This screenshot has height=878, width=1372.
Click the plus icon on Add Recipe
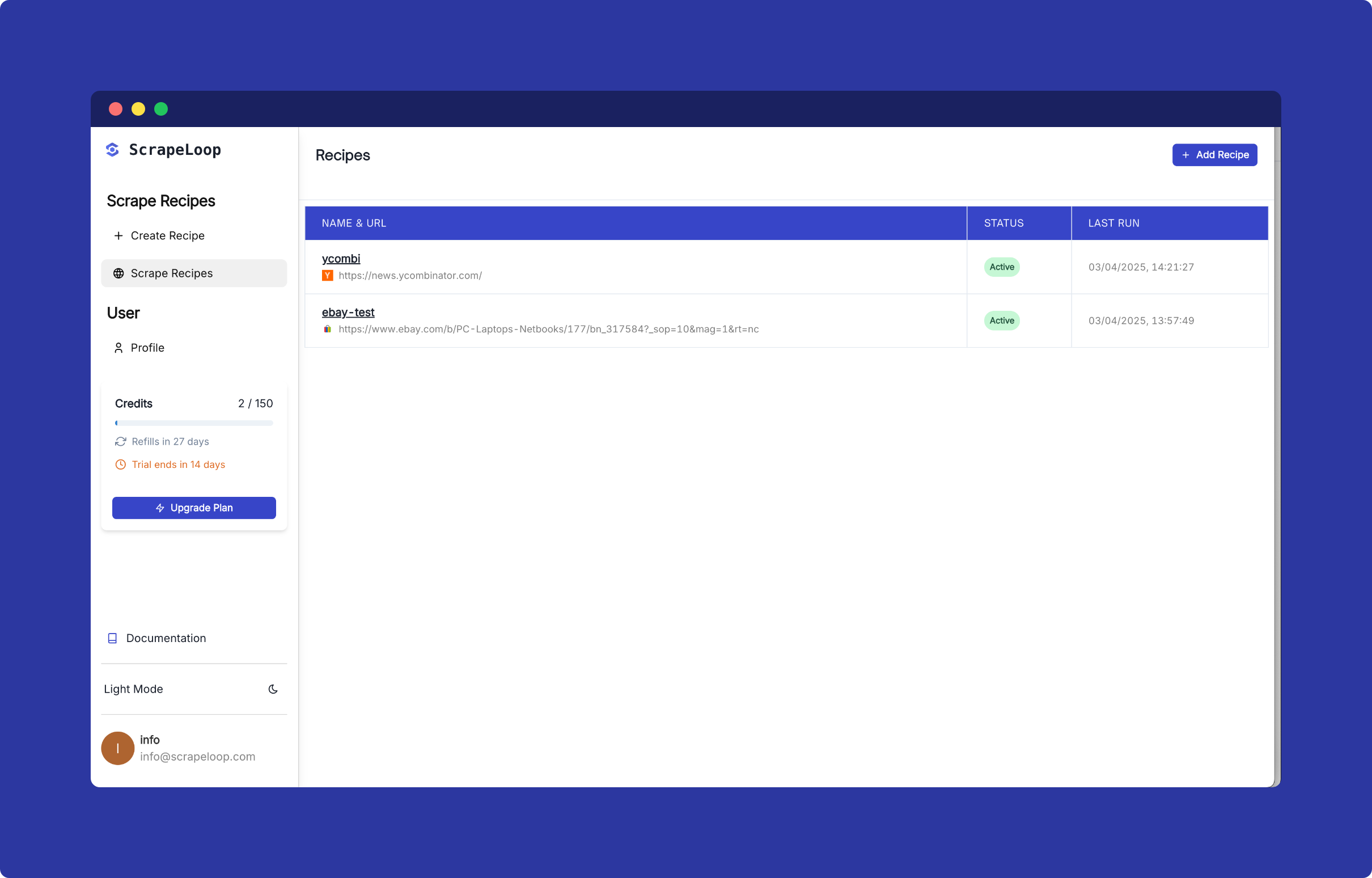[x=1185, y=155]
